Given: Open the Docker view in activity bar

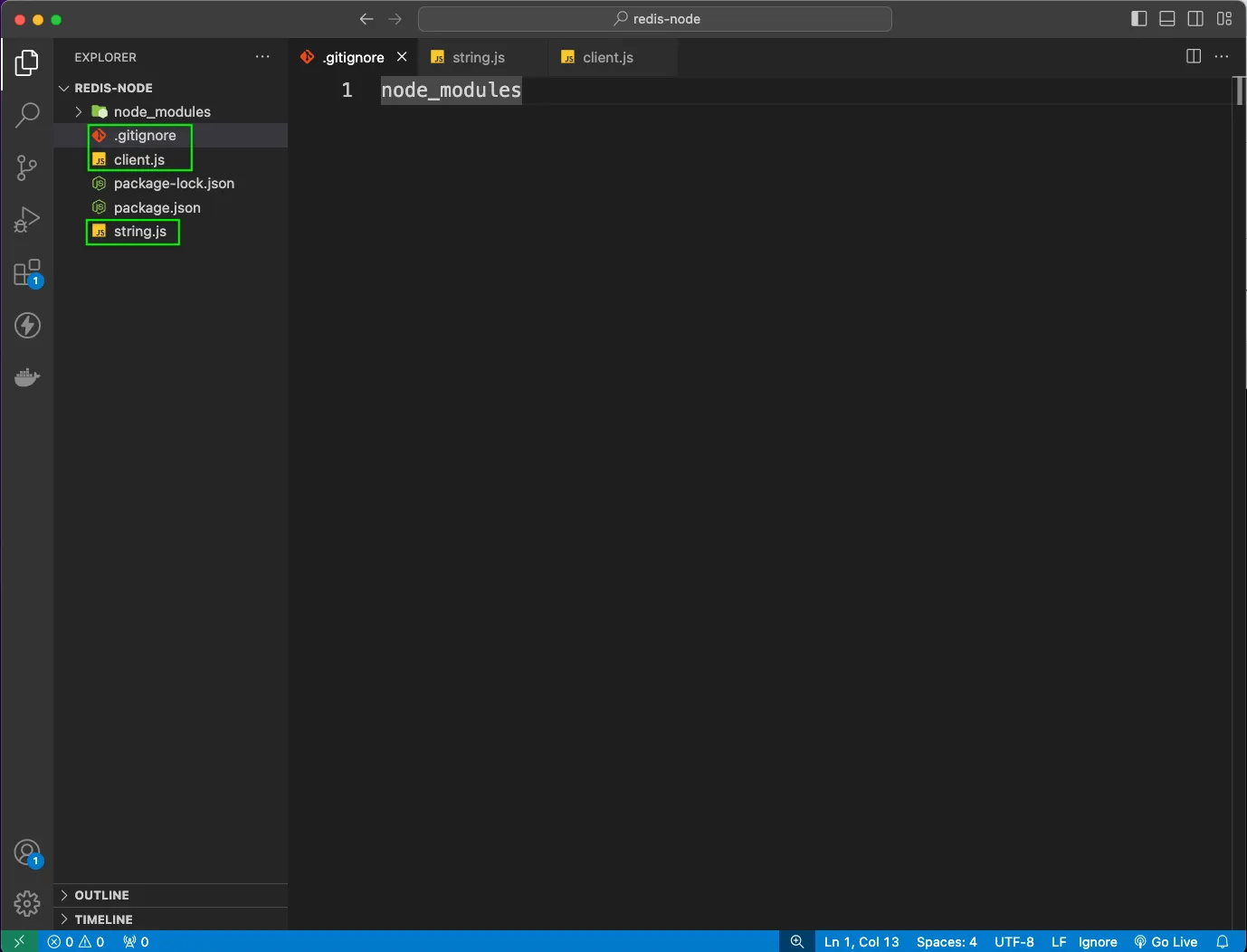Looking at the screenshot, I should (27, 376).
